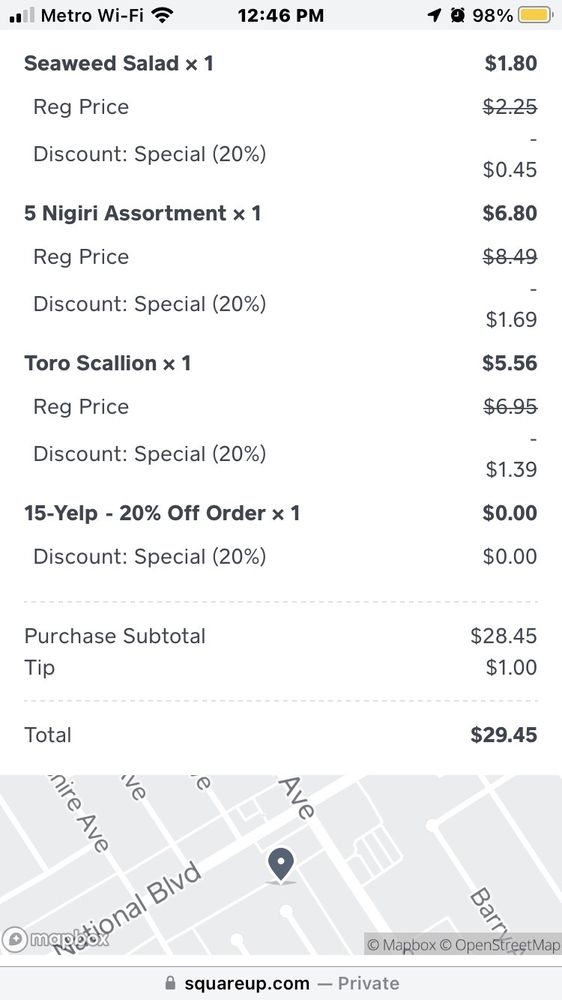562x1000 pixels.
Task: Select the 5 Nigiri Assortment item
Action: pyautogui.click(x=281, y=213)
